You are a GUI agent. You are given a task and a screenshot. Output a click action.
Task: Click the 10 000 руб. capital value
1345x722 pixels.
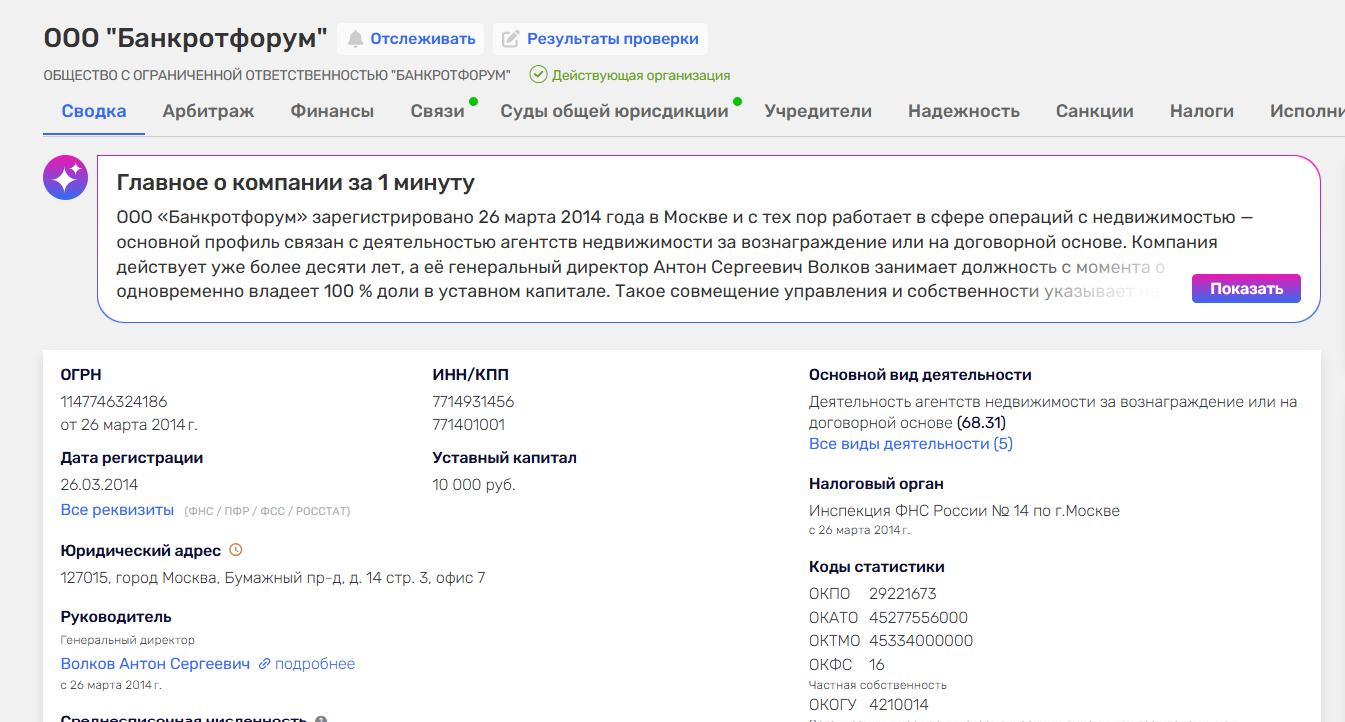pyautogui.click(x=474, y=485)
